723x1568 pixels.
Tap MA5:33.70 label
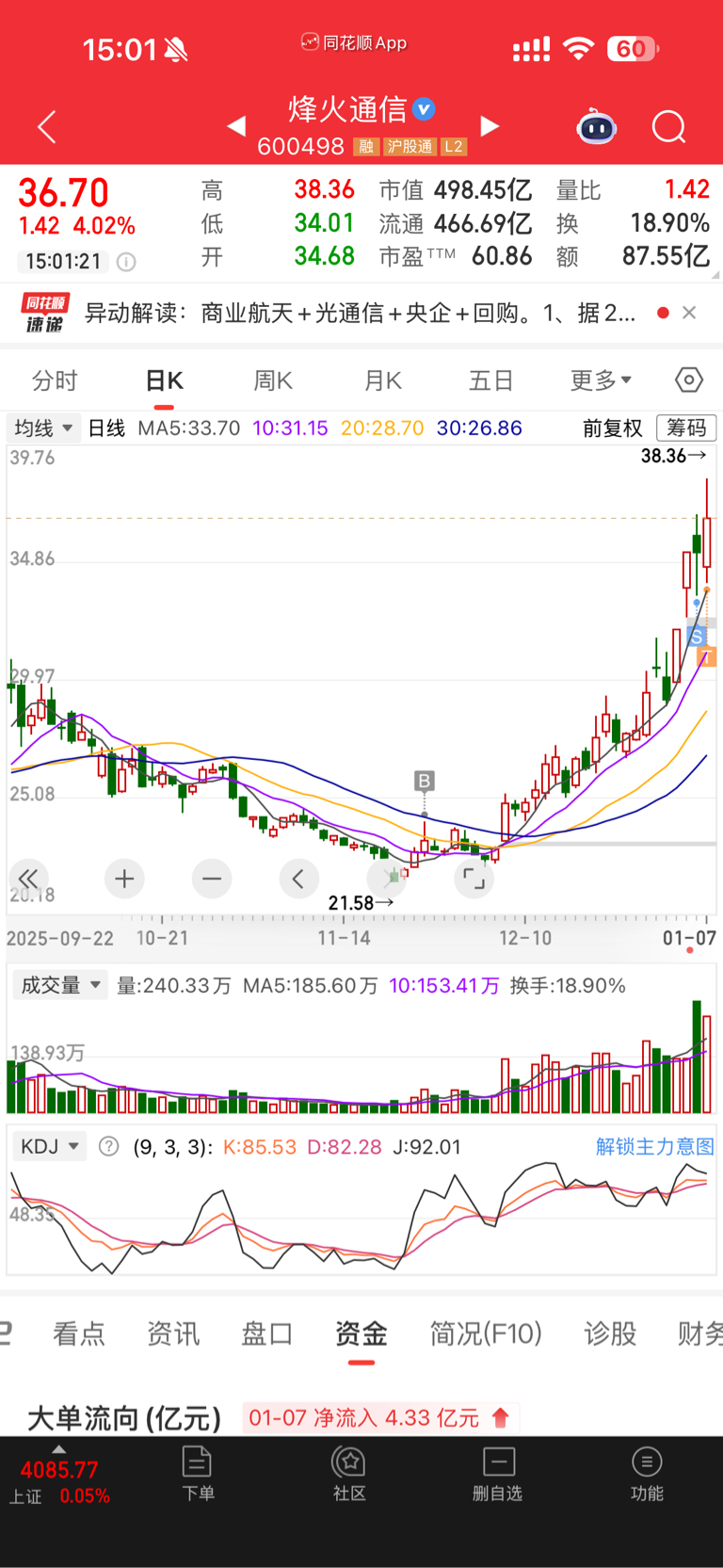coord(188,428)
